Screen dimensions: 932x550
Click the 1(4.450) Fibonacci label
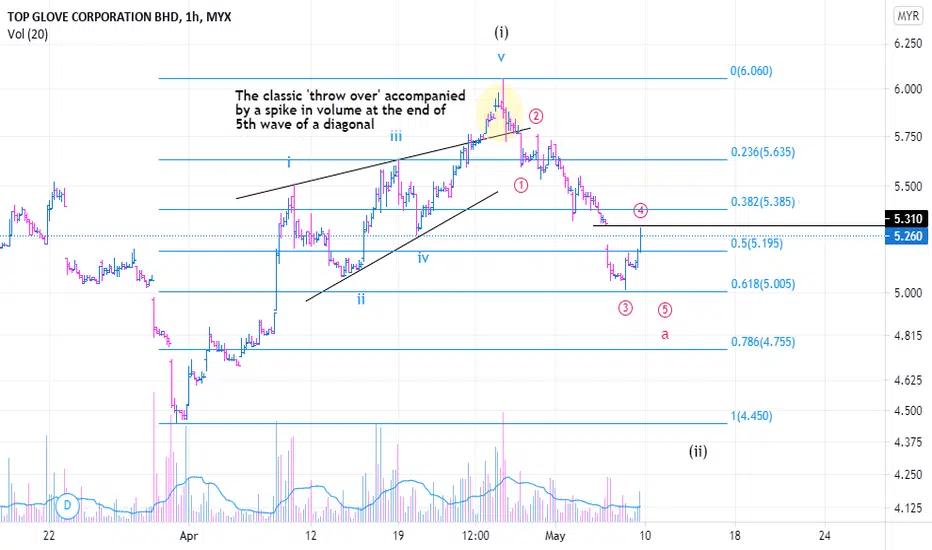pyautogui.click(x=751, y=416)
